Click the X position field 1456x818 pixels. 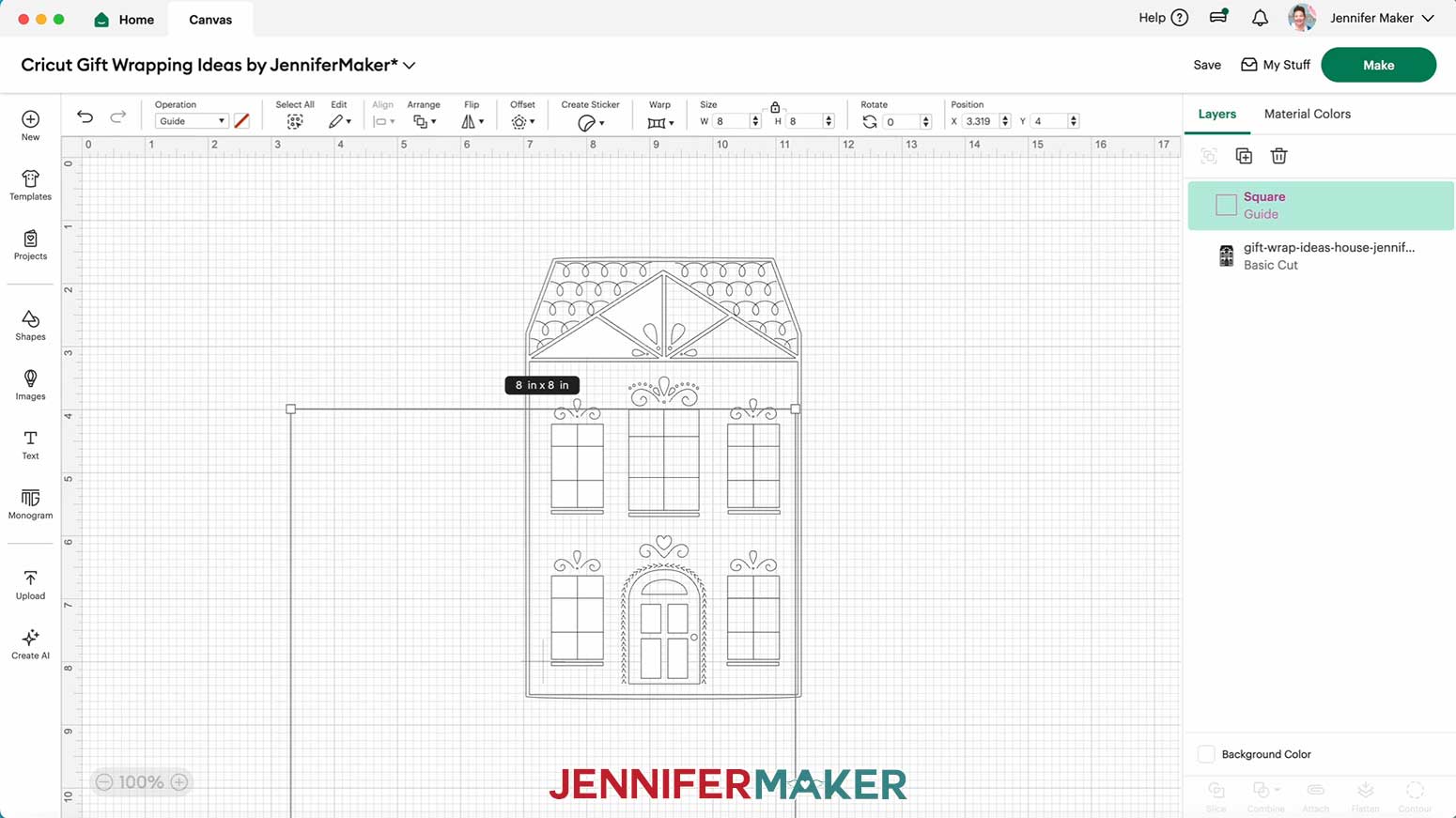[980, 121]
